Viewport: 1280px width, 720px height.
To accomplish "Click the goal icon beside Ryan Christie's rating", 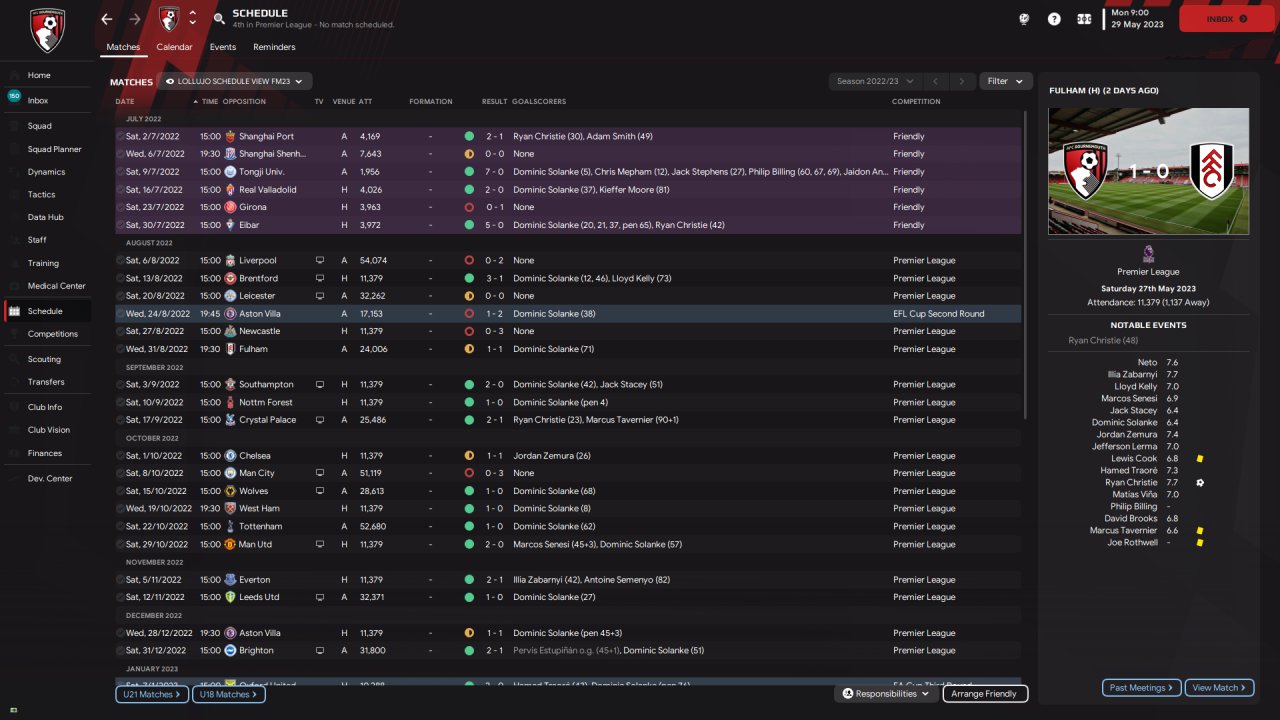I will 1200,483.
